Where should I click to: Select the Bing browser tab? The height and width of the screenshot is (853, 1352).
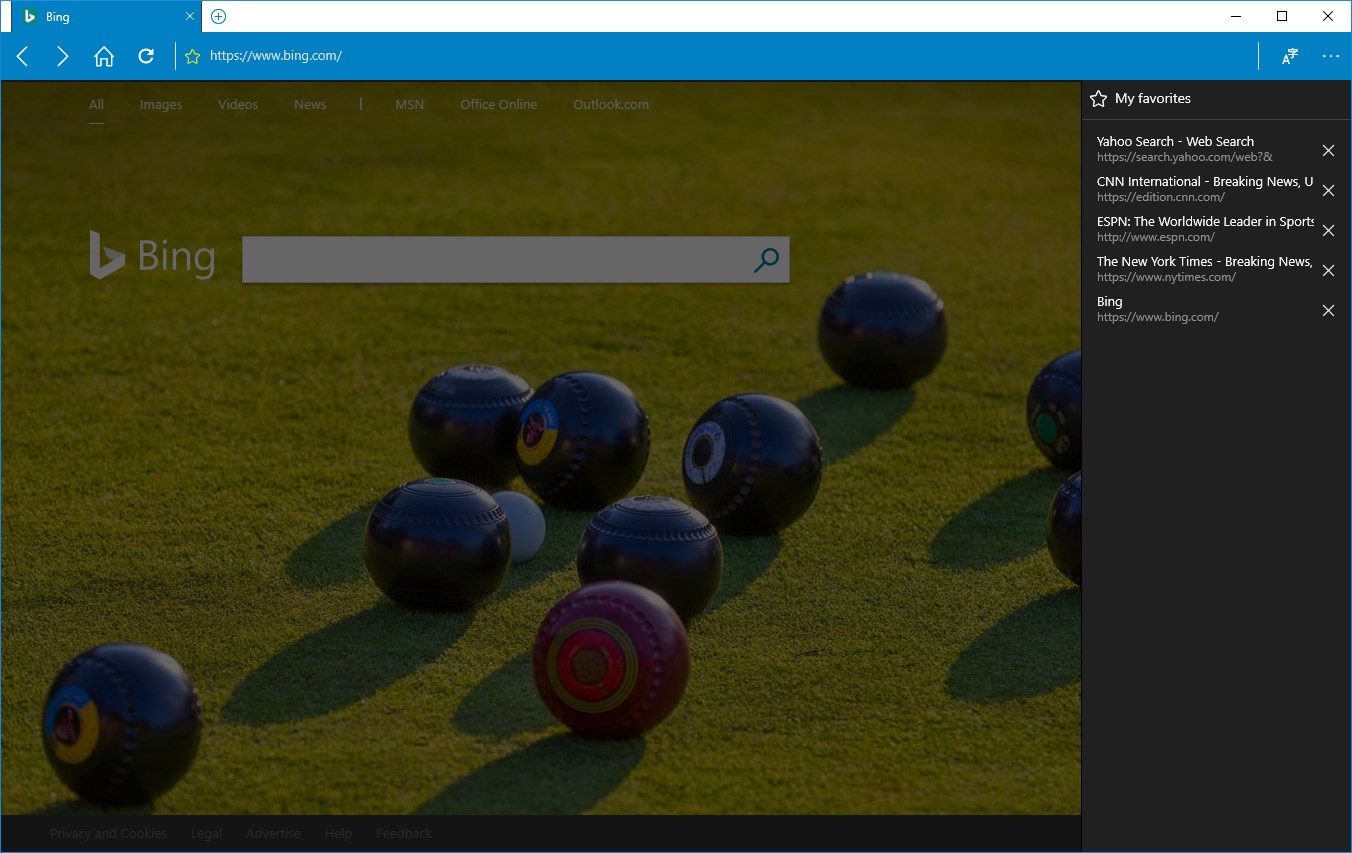pos(106,17)
